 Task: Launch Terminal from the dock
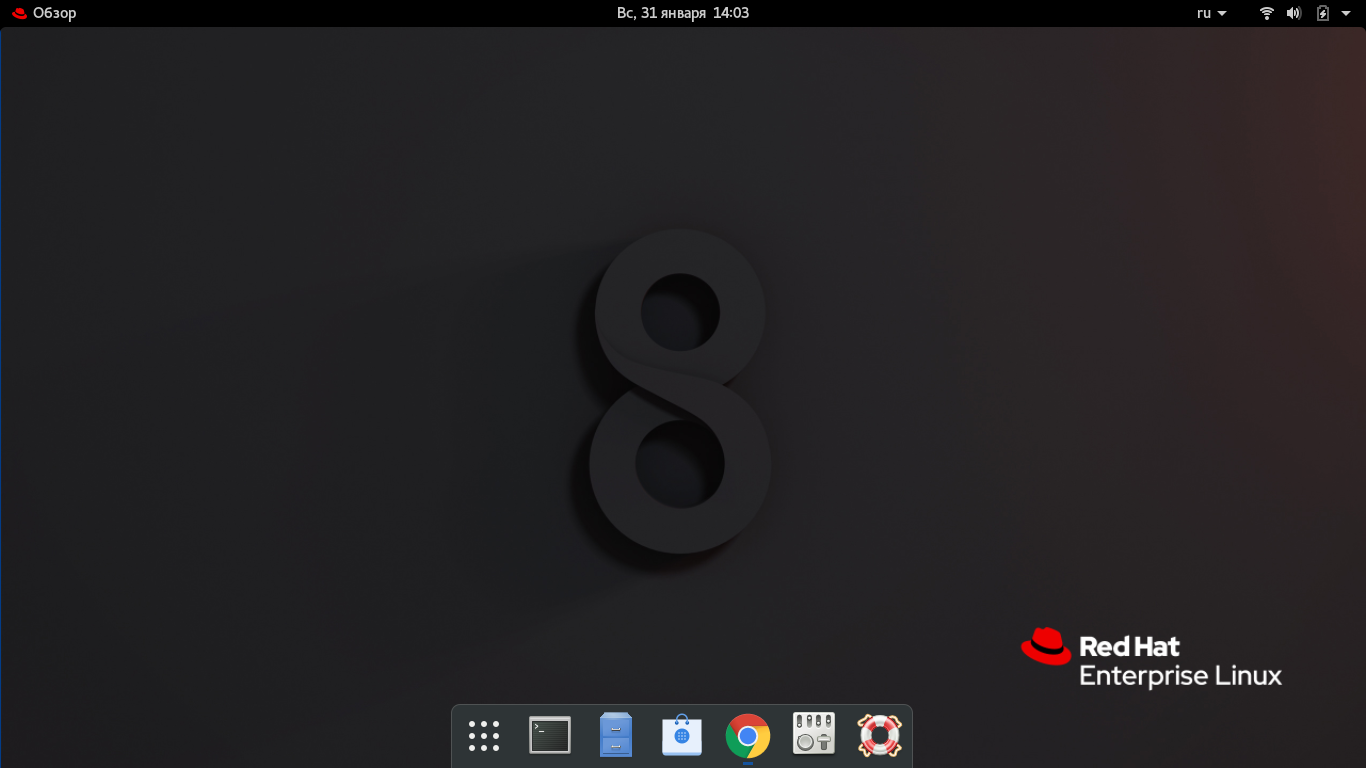[550, 736]
